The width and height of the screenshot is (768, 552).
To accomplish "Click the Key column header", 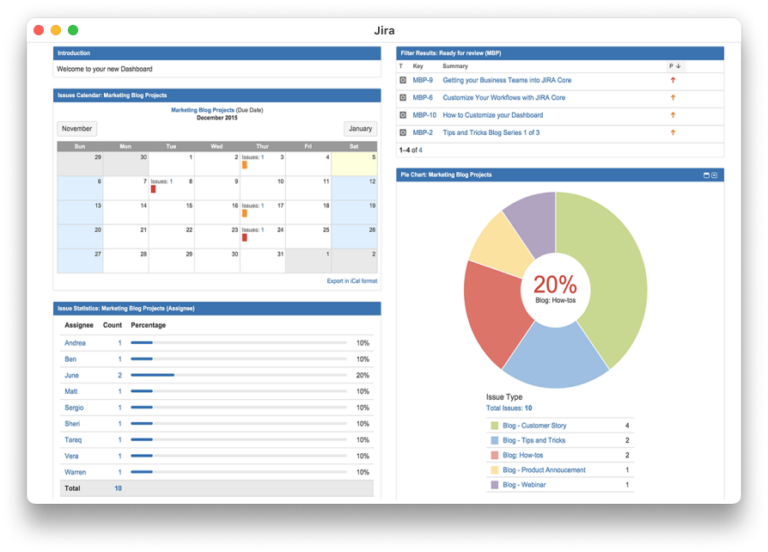I will pos(418,66).
